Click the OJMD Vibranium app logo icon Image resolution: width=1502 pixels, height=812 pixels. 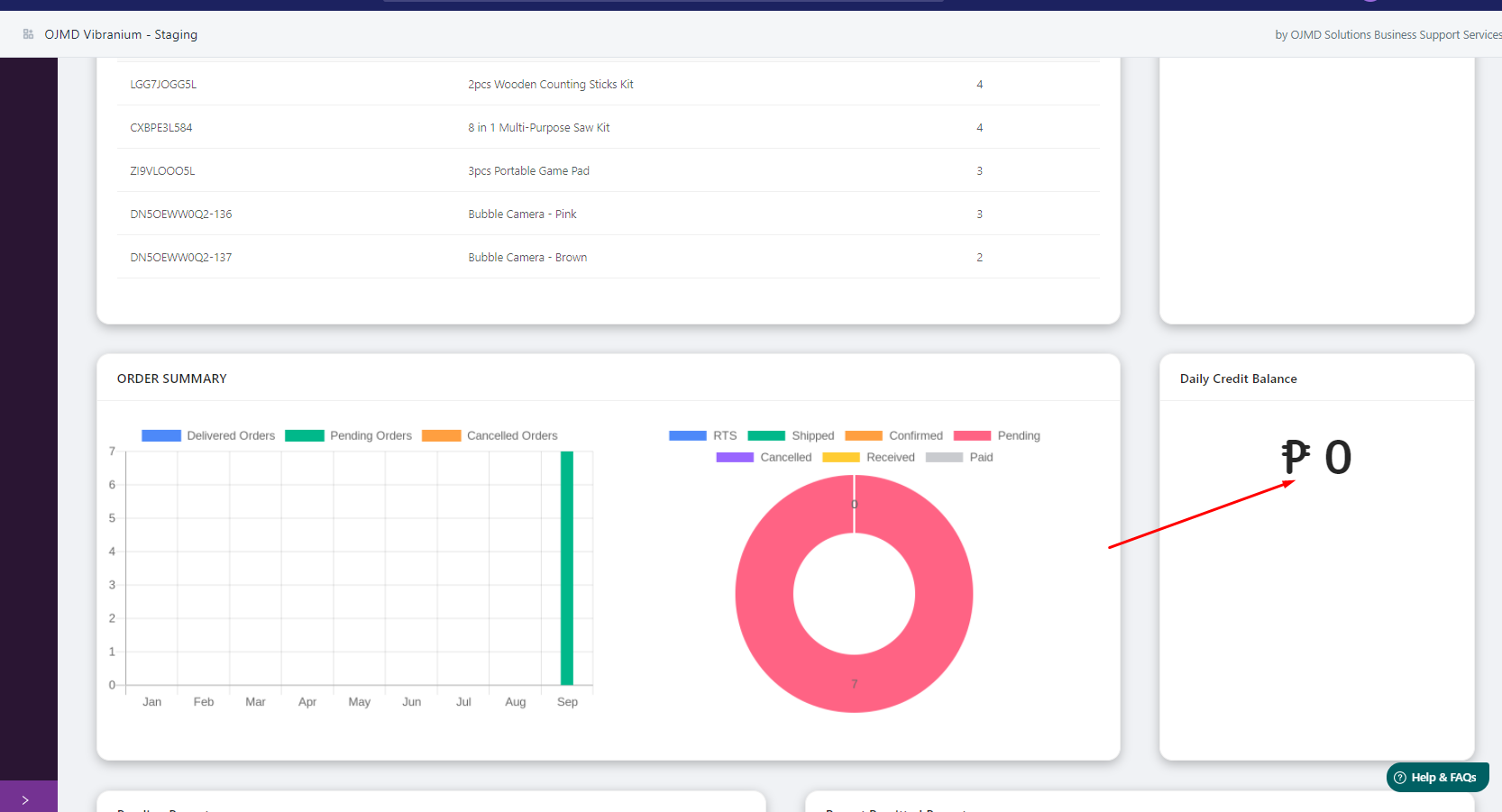point(28,34)
